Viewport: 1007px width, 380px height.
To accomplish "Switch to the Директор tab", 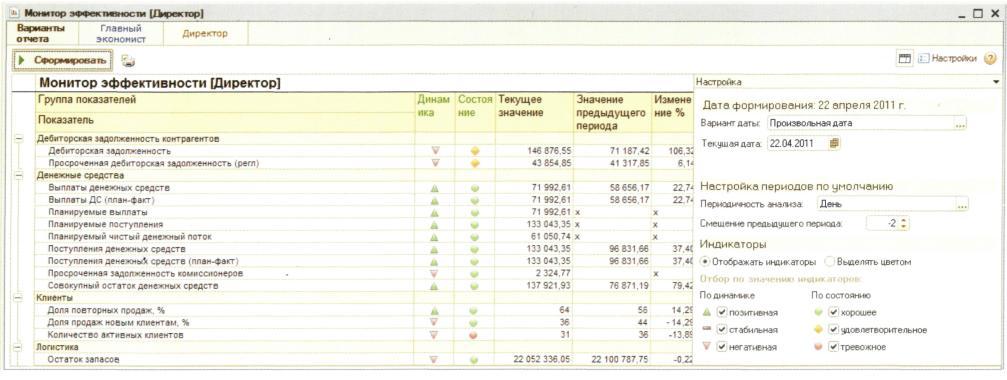I will [205, 34].
